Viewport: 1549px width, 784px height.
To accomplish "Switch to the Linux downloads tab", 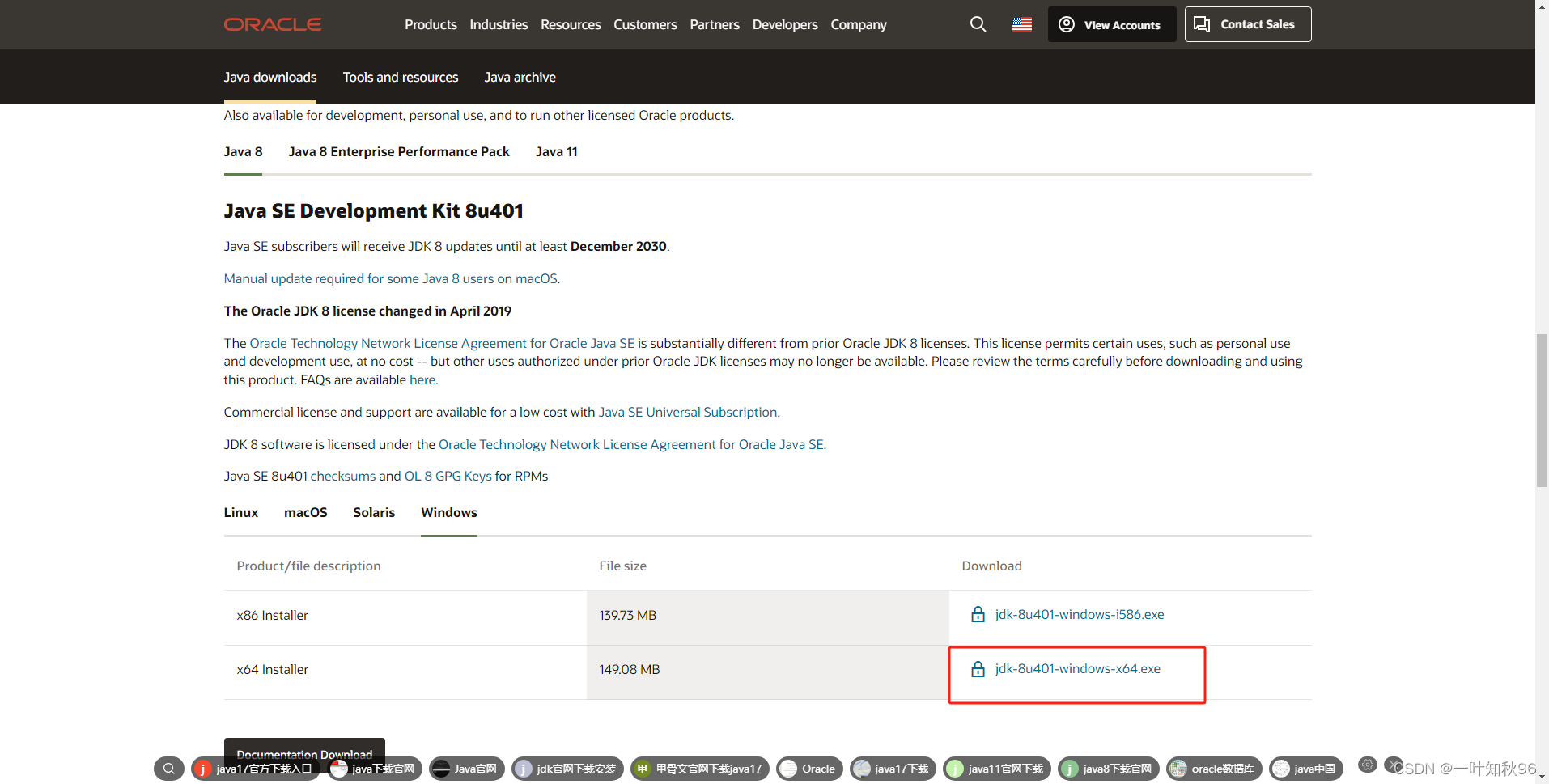I will (241, 512).
